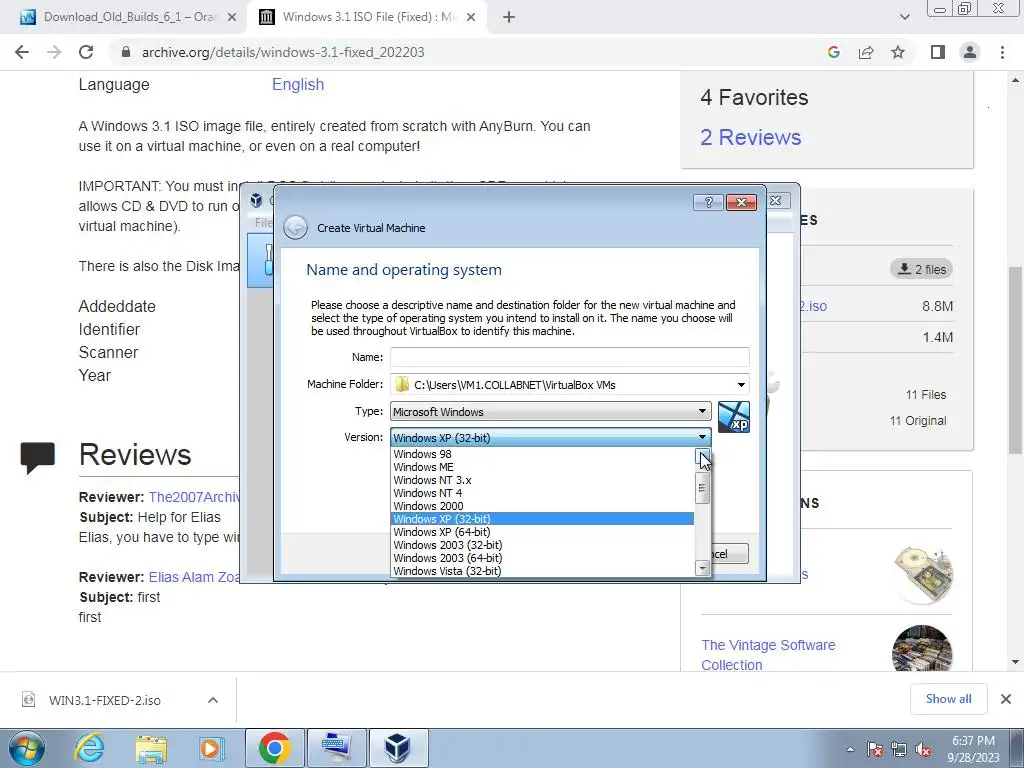The height and width of the screenshot is (768, 1024).
Task: Open the WIN3.1-FIXED-2.iso download options chevron
Action: coord(213,700)
